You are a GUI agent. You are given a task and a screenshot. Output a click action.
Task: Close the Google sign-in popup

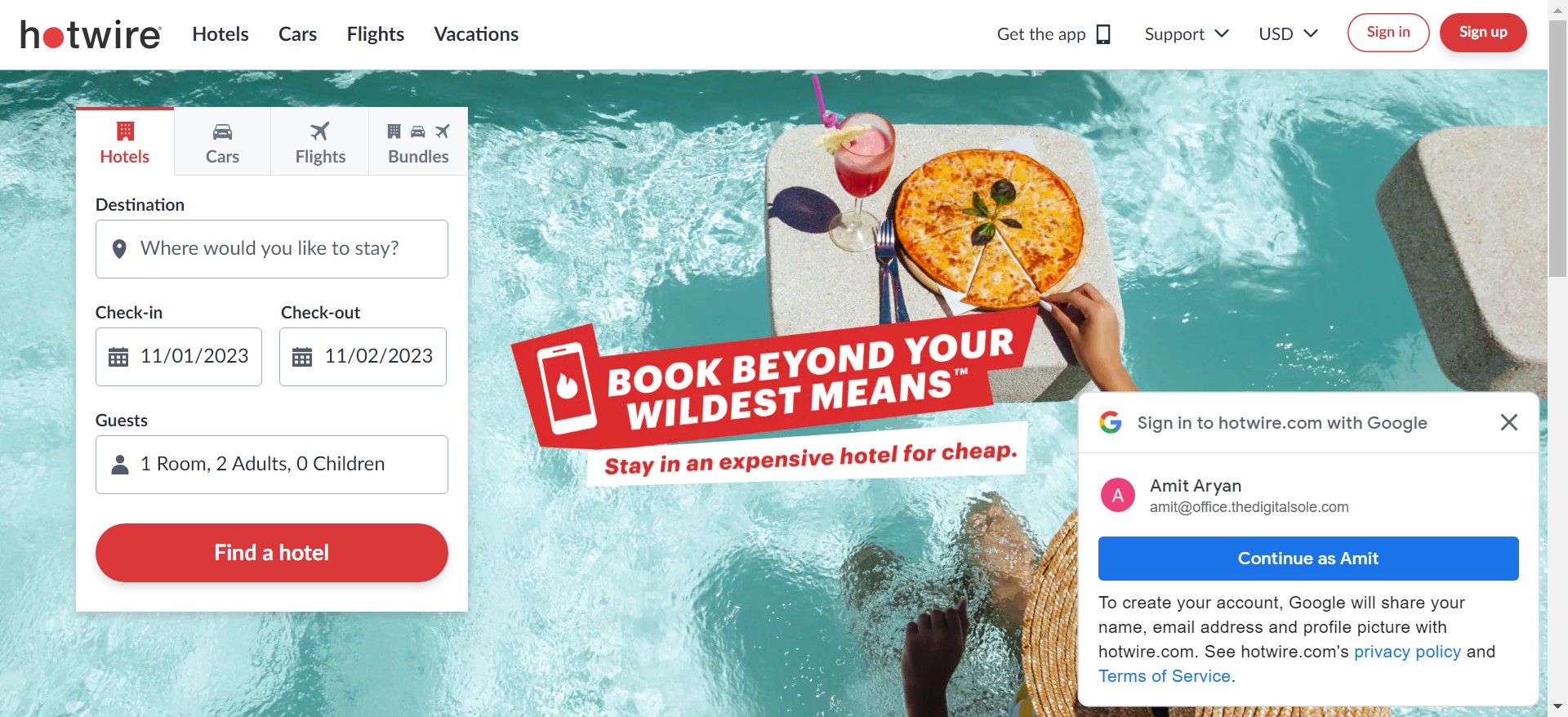(x=1509, y=422)
